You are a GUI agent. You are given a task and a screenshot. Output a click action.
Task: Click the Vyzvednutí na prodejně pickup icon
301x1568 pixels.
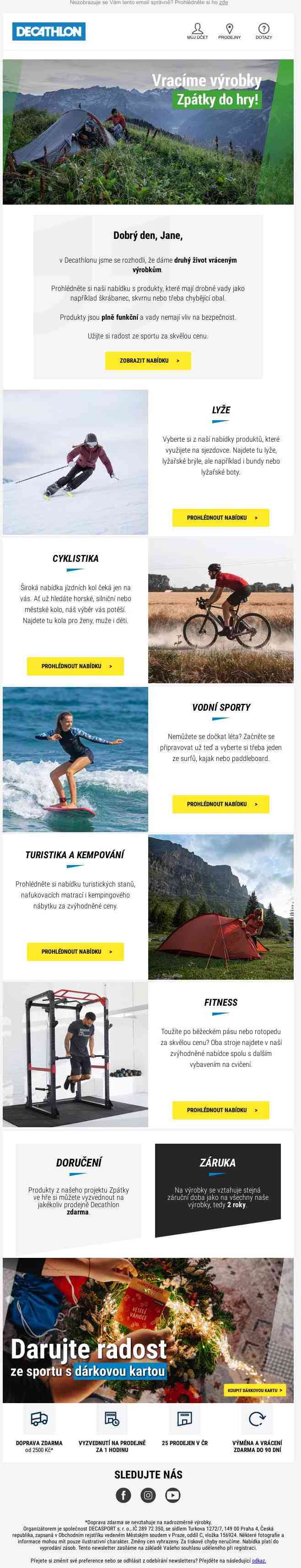point(112,1419)
